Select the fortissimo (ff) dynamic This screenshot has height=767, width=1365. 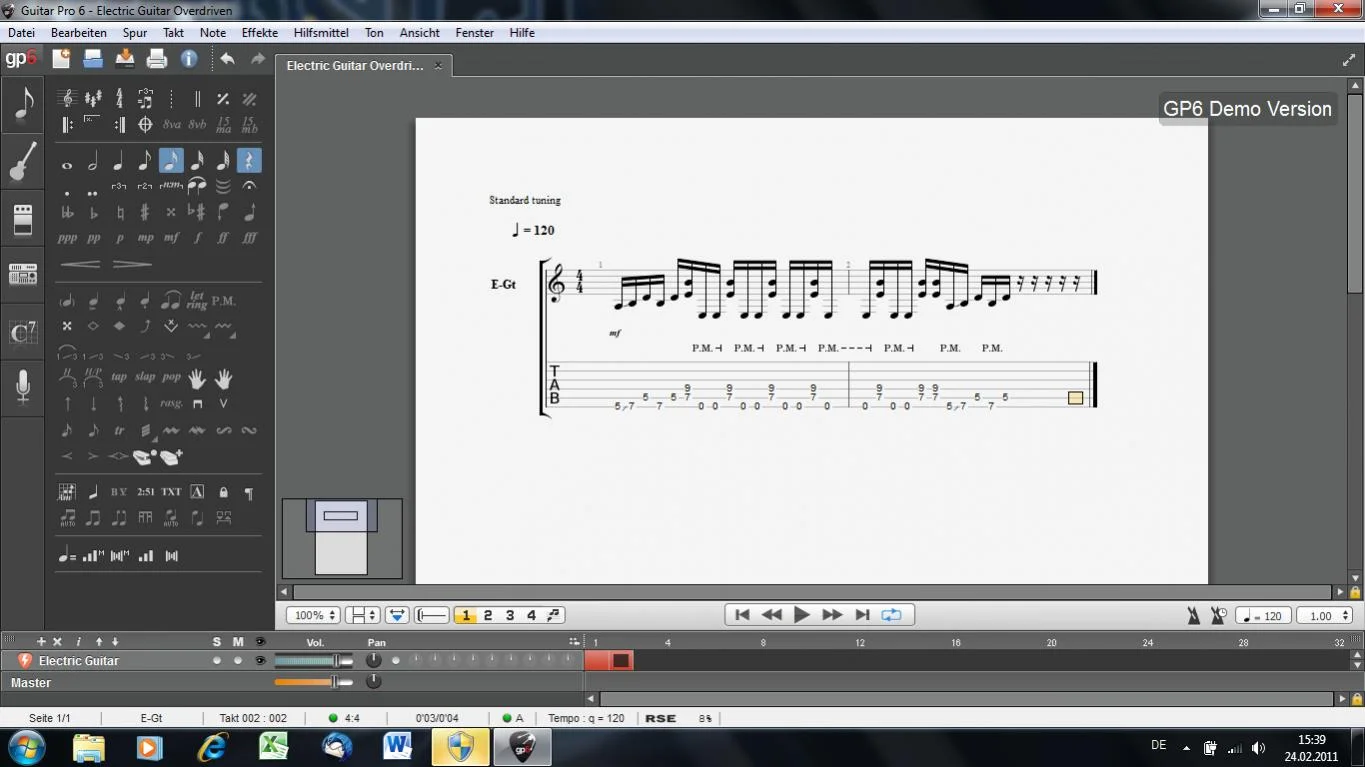[223, 238]
